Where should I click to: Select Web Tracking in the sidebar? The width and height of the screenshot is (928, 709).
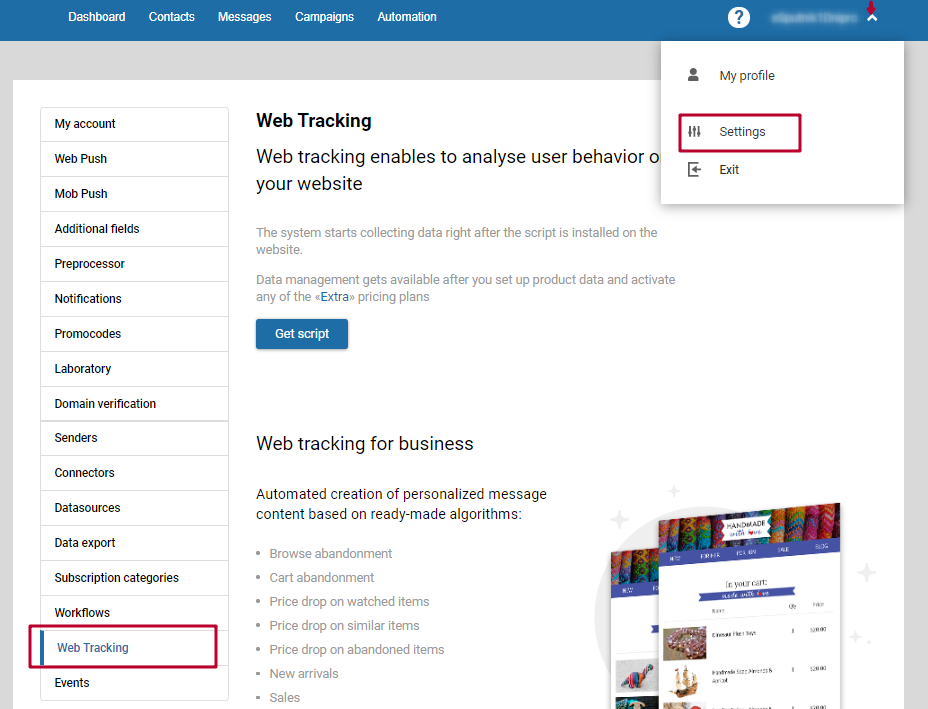coord(134,647)
